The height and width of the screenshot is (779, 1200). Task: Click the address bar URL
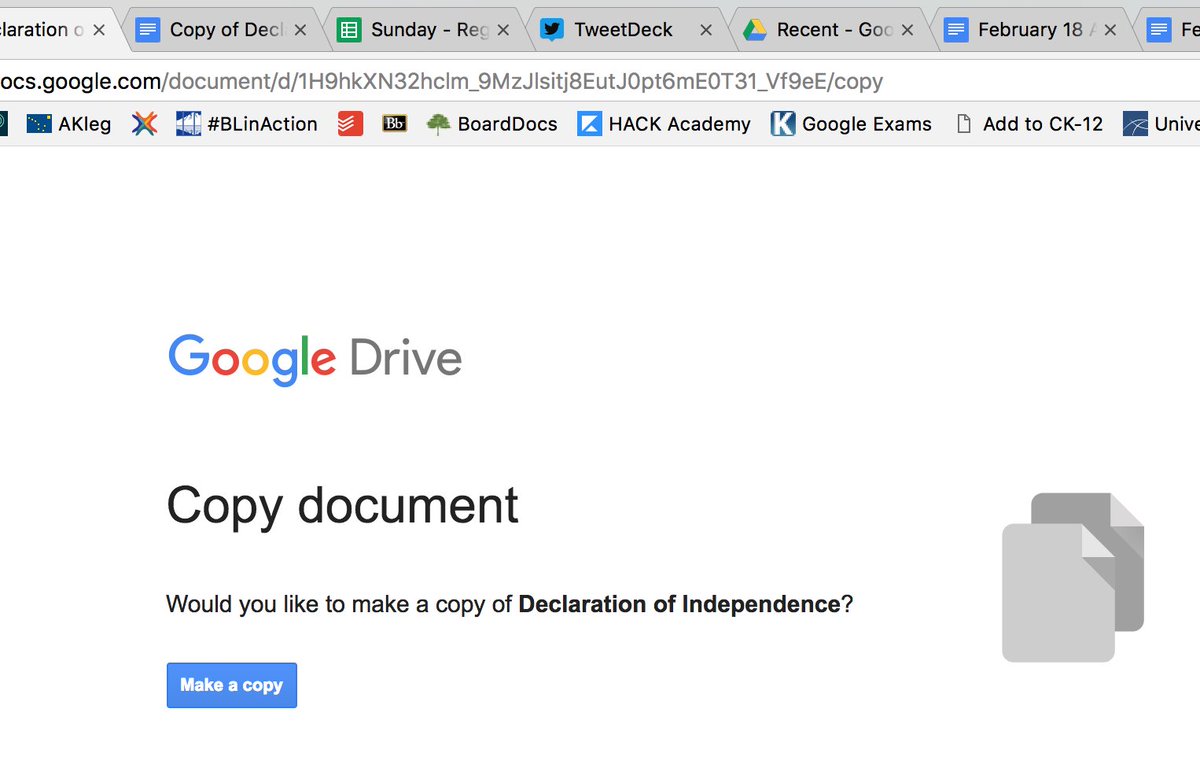(x=441, y=81)
